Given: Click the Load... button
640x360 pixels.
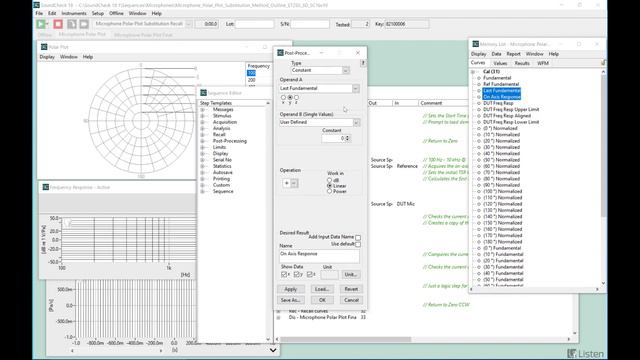Looking at the screenshot, I should coord(322,289).
